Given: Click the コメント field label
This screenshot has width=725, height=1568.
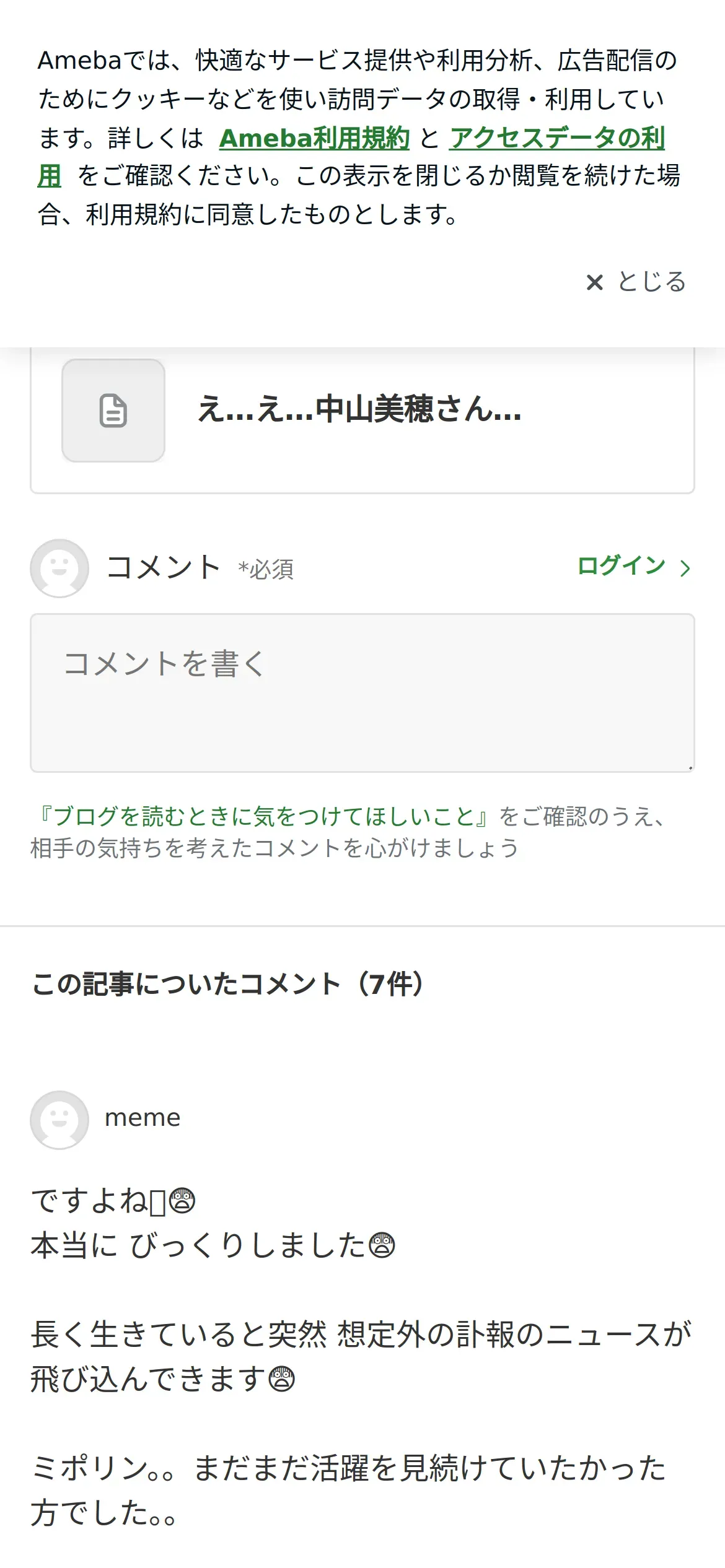Looking at the screenshot, I should [x=163, y=567].
